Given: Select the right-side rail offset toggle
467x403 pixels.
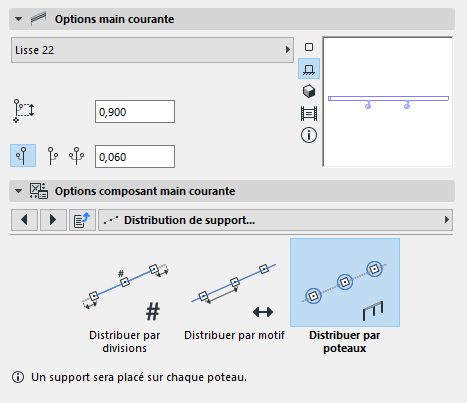Looking at the screenshot, I should (x=52, y=156).
